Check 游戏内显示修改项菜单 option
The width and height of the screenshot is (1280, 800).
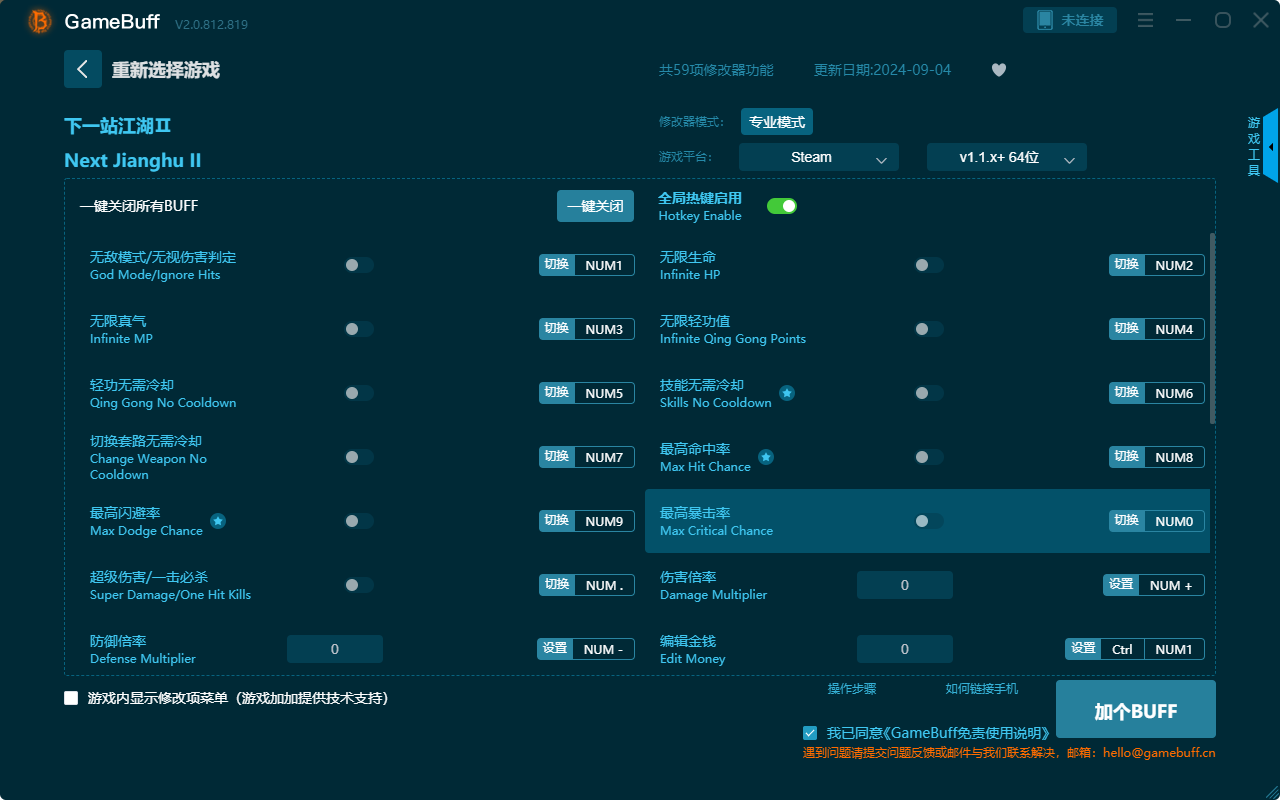click(x=70, y=698)
